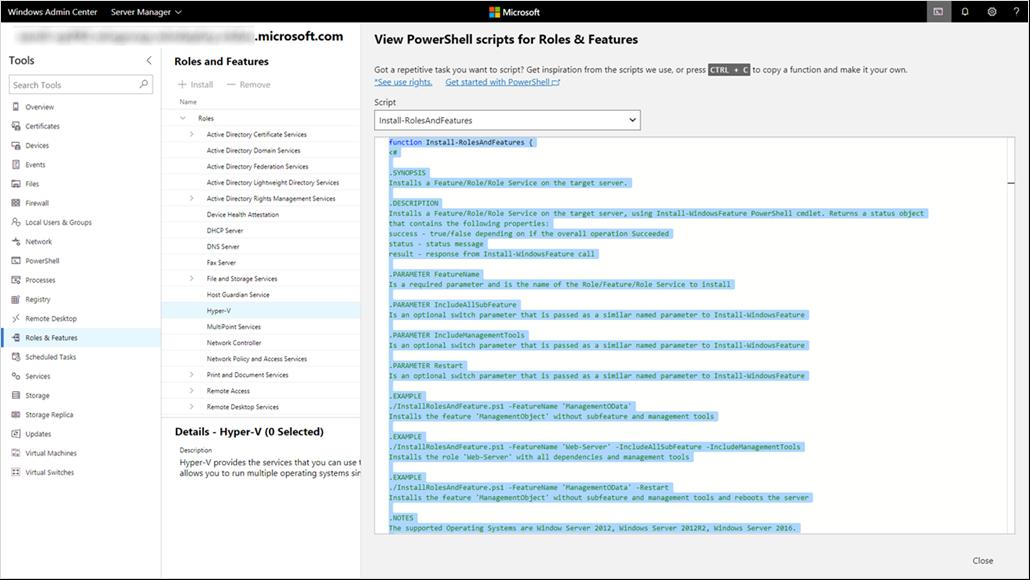This screenshot has height=580, width=1030.
Task: Close the PowerShell scripts panel
Action: pyautogui.click(x=983, y=560)
